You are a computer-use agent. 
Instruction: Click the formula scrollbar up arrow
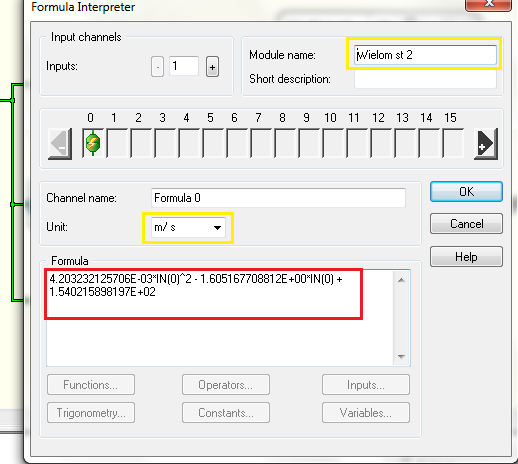(x=401, y=280)
